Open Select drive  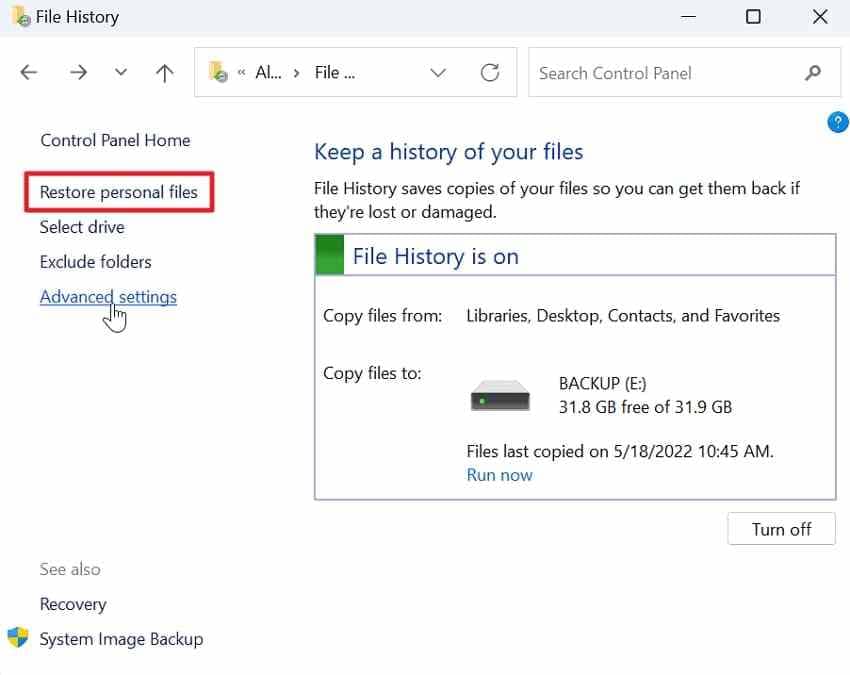click(x=82, y=227)
